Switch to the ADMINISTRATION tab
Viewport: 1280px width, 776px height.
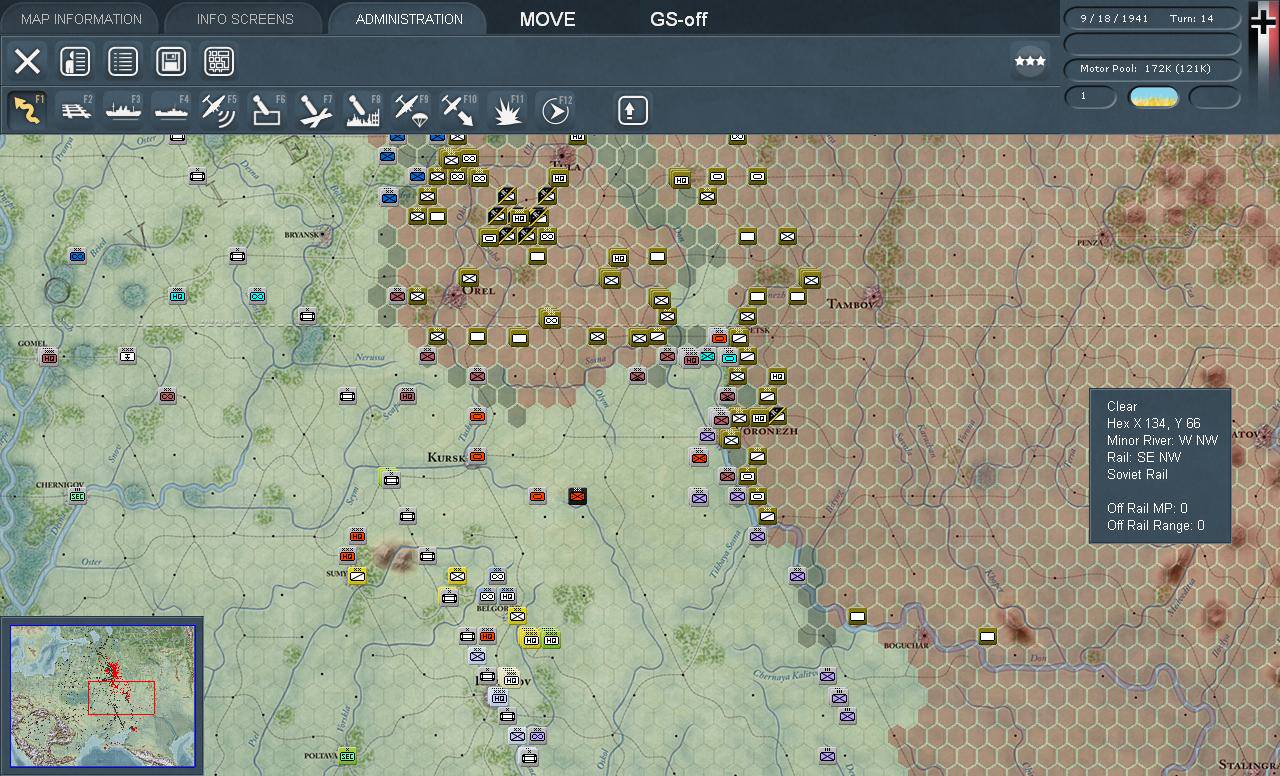tap(409, 19)
